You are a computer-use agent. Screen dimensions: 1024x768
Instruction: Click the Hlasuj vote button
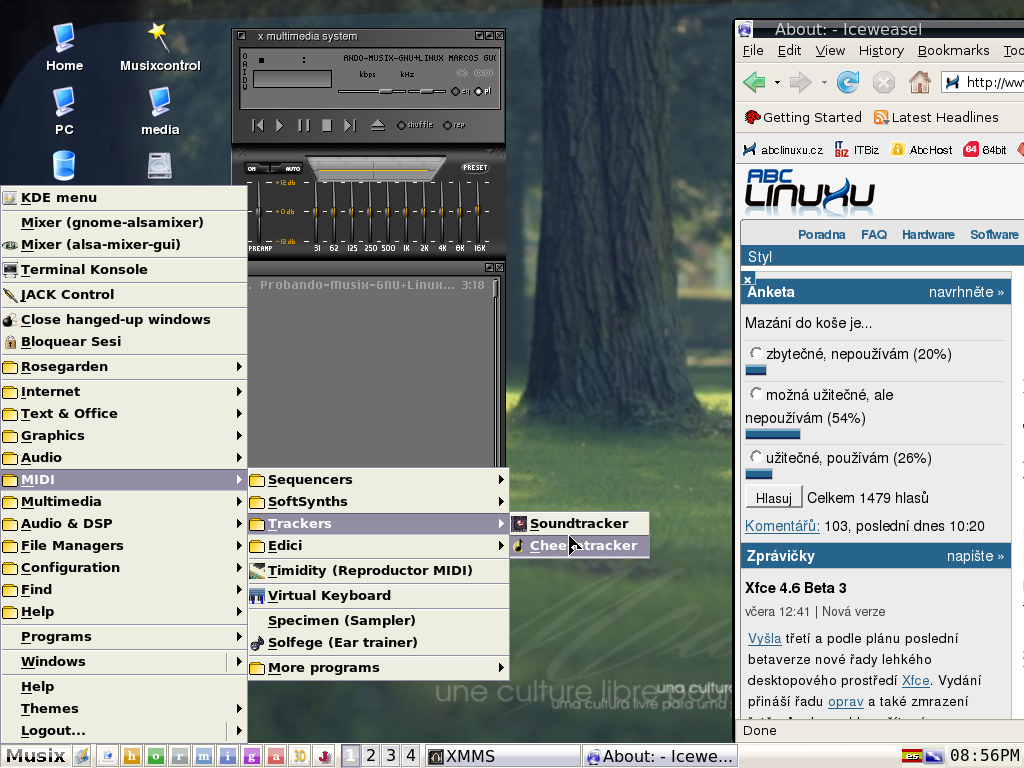coord(774,498)
